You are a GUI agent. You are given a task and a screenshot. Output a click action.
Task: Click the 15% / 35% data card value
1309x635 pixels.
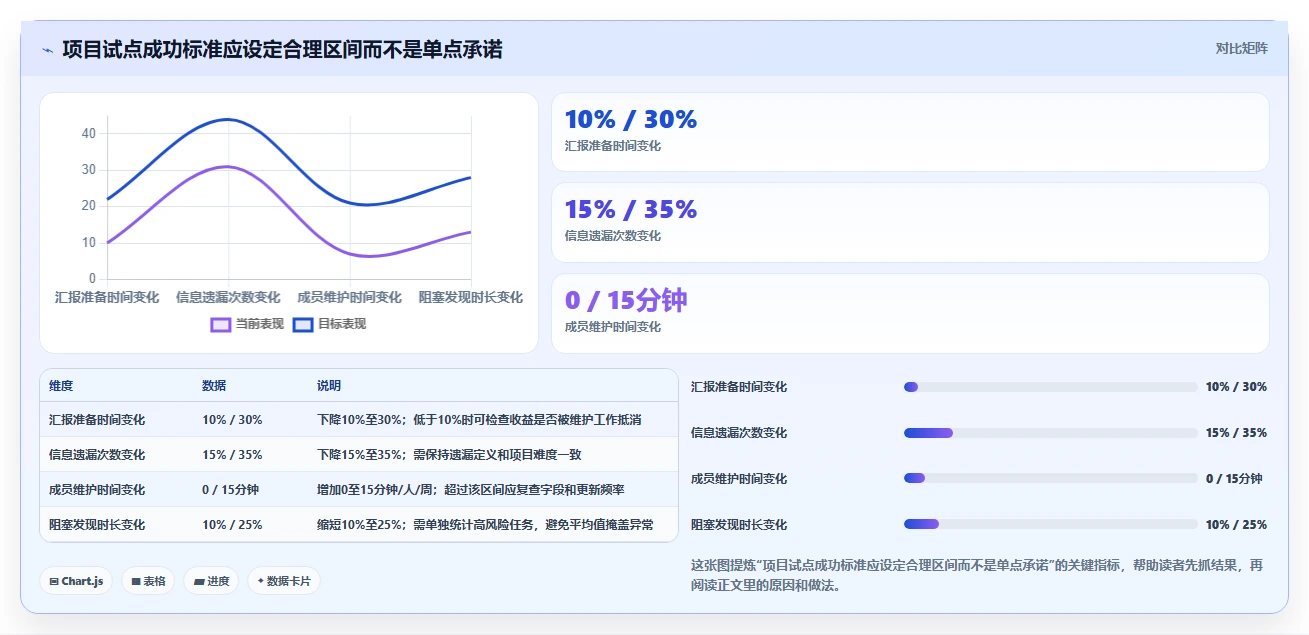[x=631, y=209]
